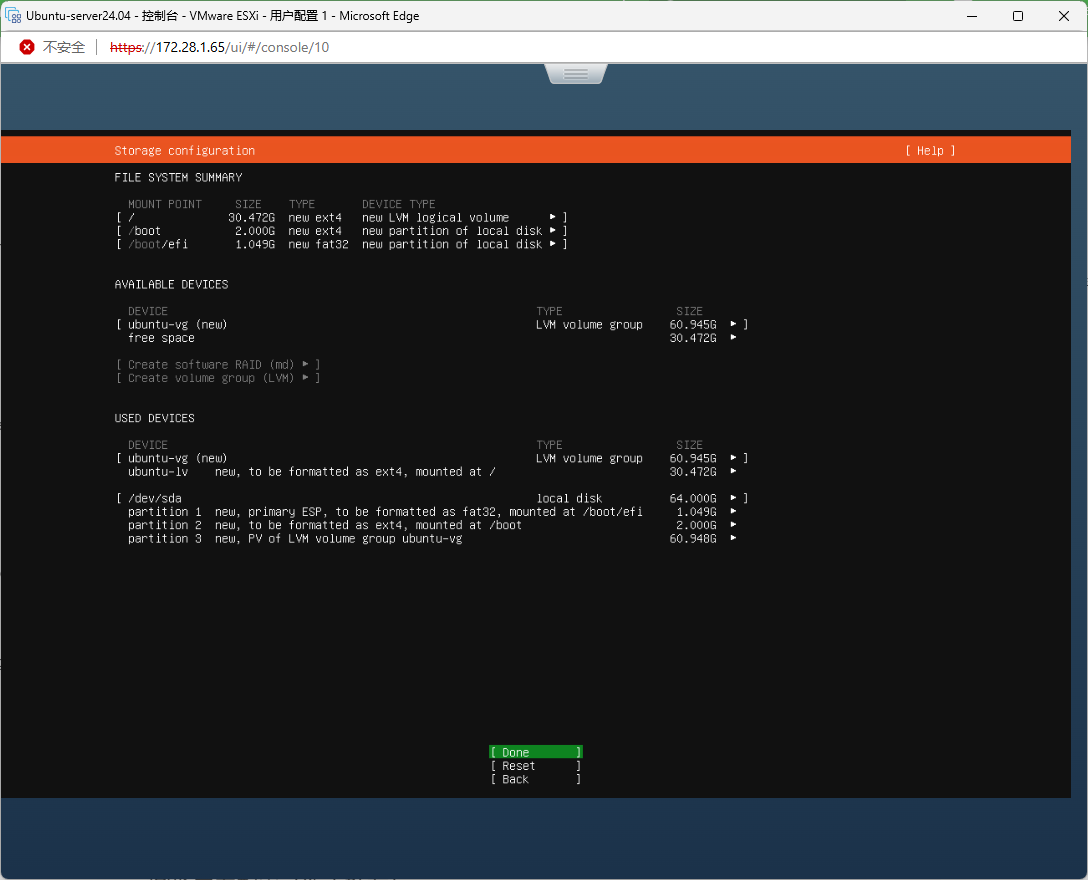Screen dimensions: 1088x880
Task: Click the red not-secure warning icon
Action: (x=27, y=47)
